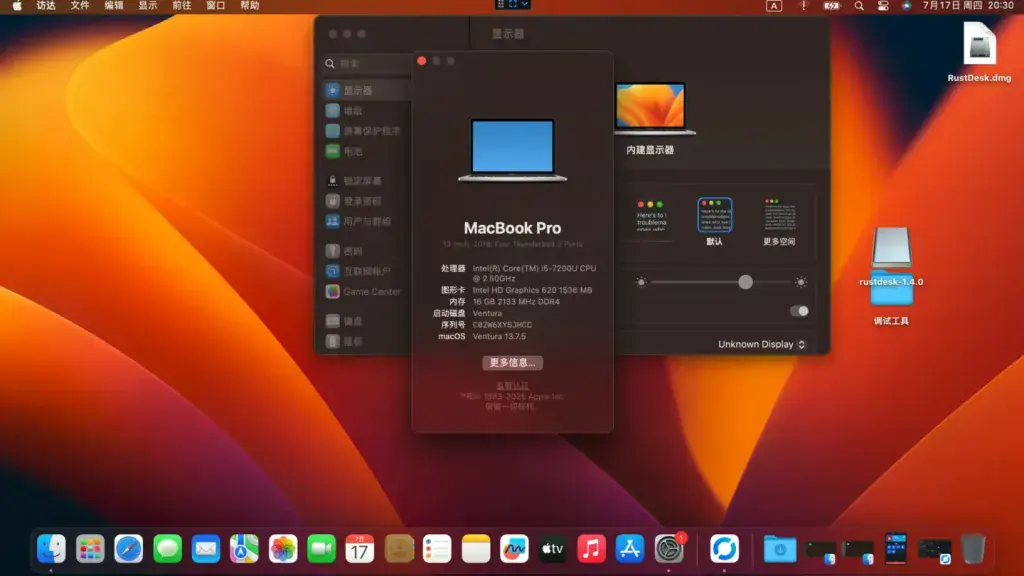
Task: Open RustDesk app in the Dock
Action: [724, 549]
